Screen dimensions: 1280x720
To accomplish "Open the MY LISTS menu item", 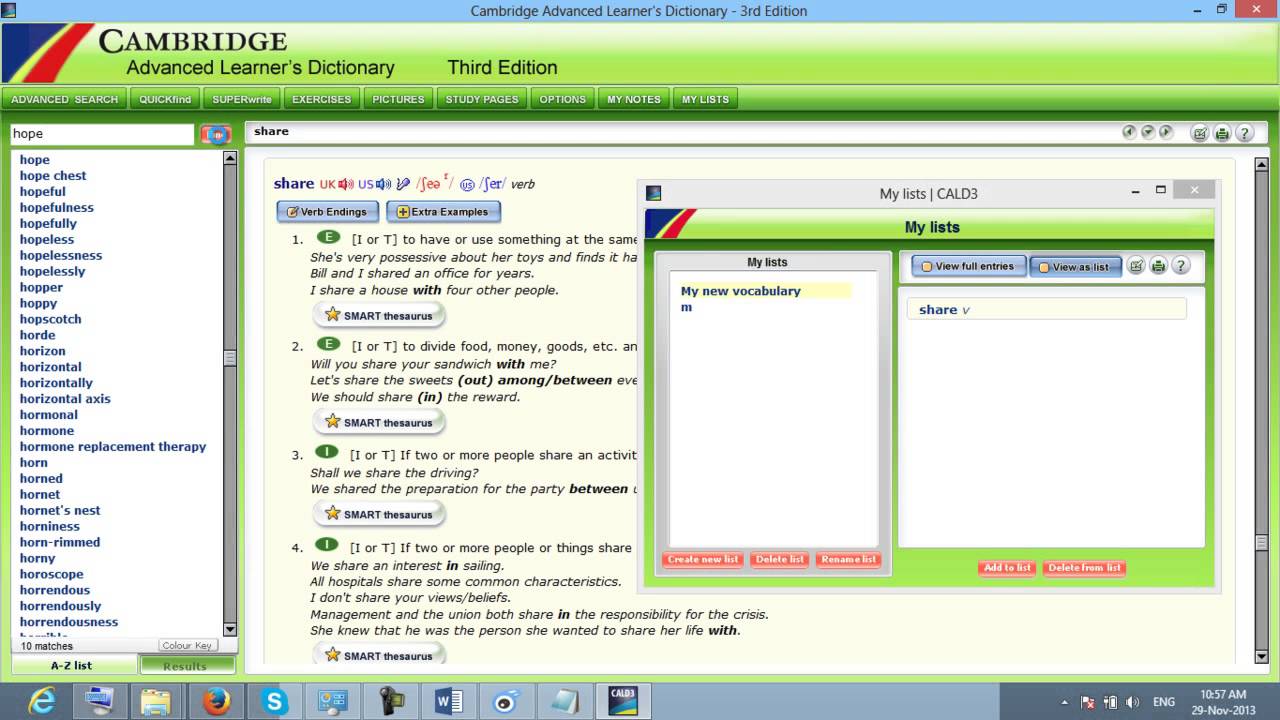I will pos(706,99).
